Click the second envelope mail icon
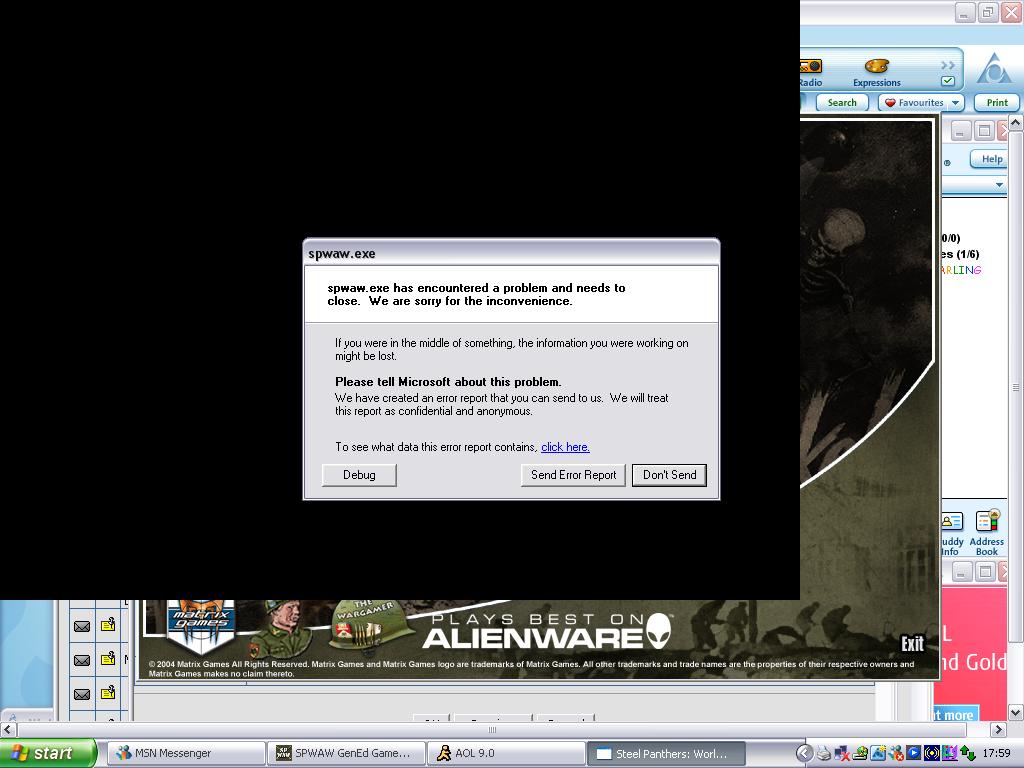 click(x=82, y=660)
